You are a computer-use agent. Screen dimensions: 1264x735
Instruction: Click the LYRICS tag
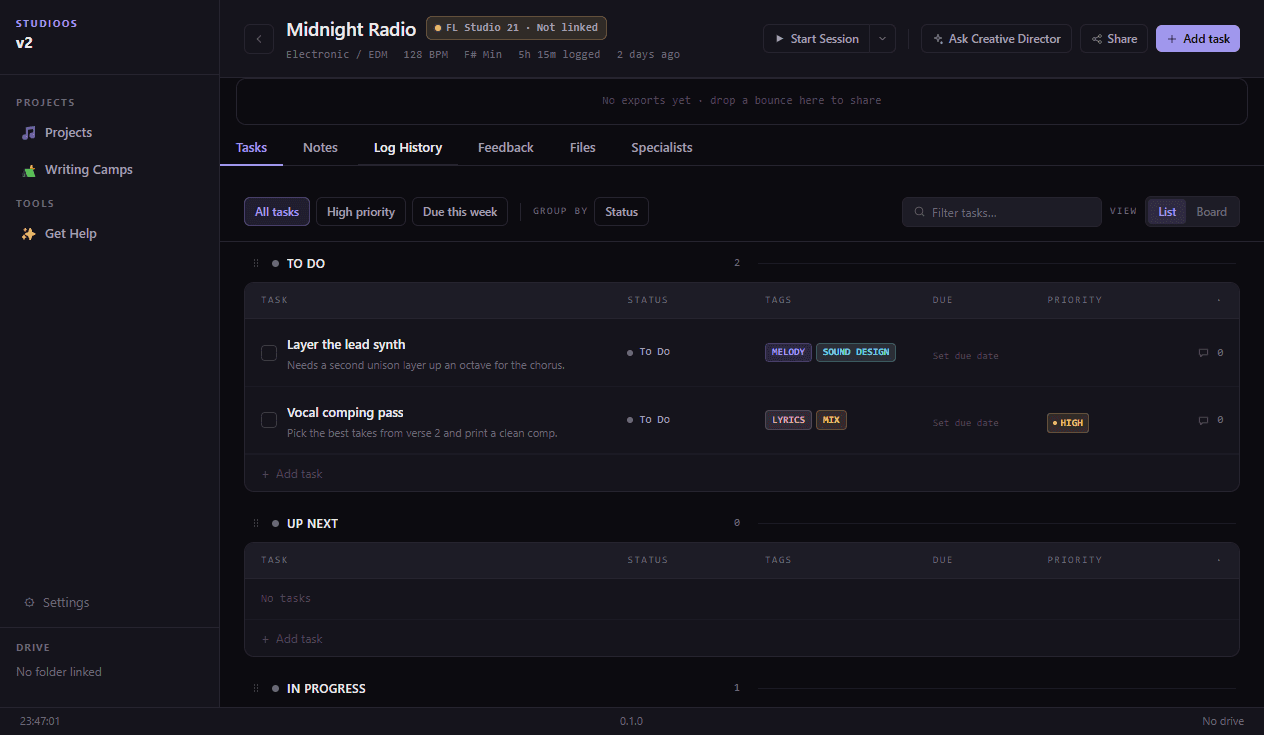point(788,420)
